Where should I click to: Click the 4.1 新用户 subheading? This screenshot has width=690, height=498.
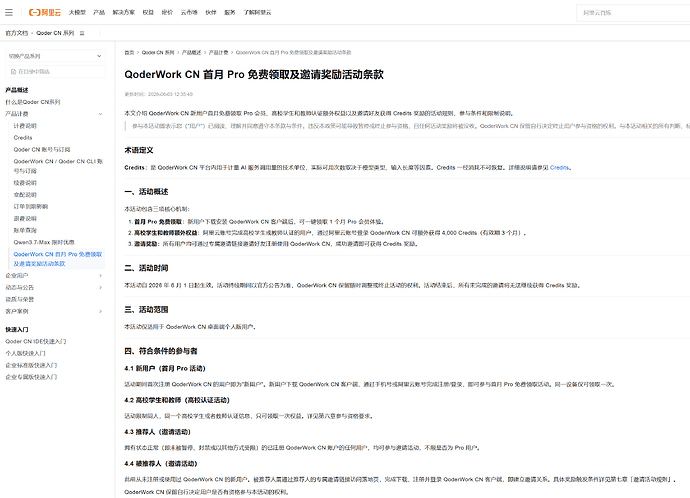[x=165, y=369]
